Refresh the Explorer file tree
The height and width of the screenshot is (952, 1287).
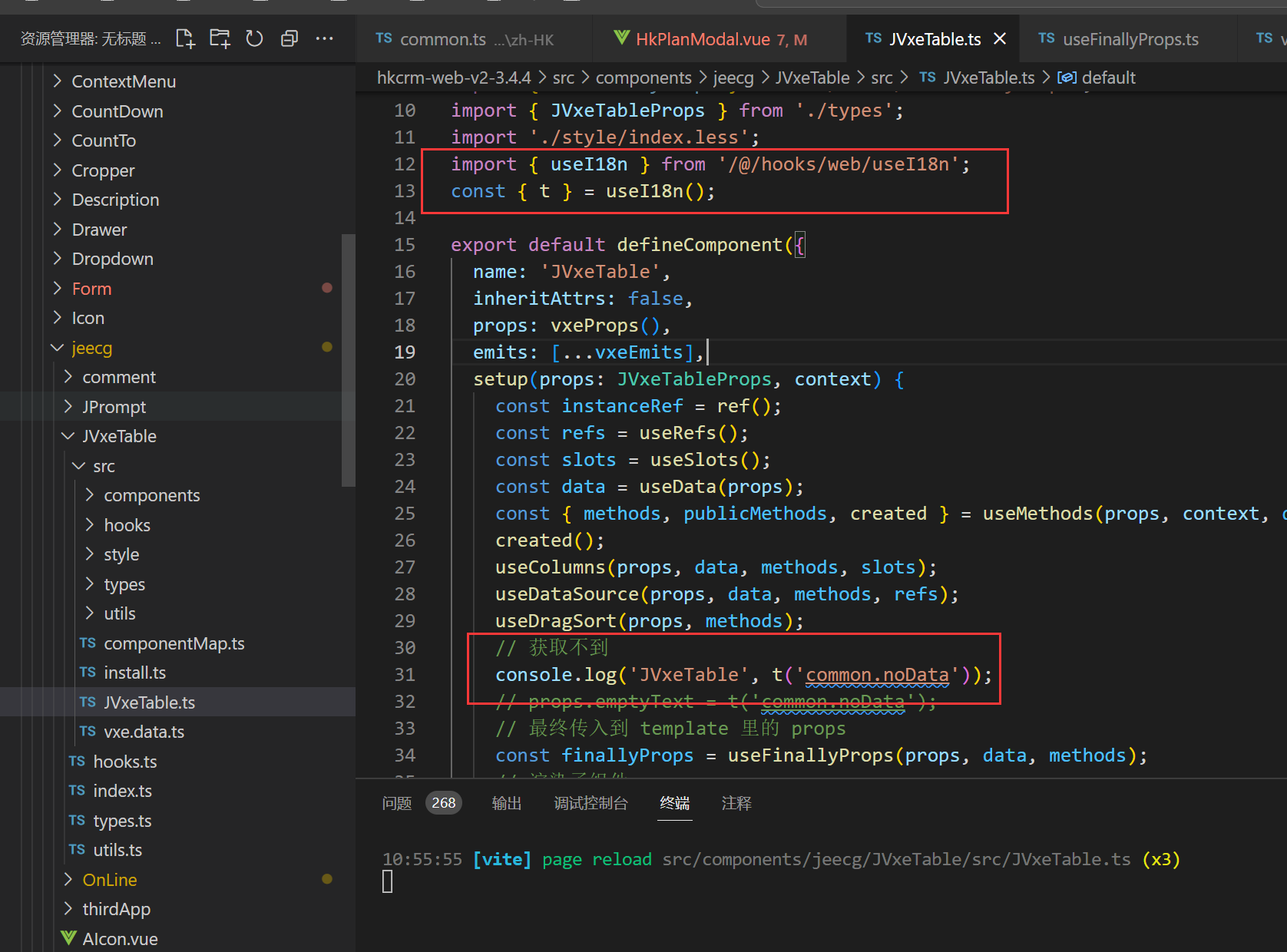254,38
